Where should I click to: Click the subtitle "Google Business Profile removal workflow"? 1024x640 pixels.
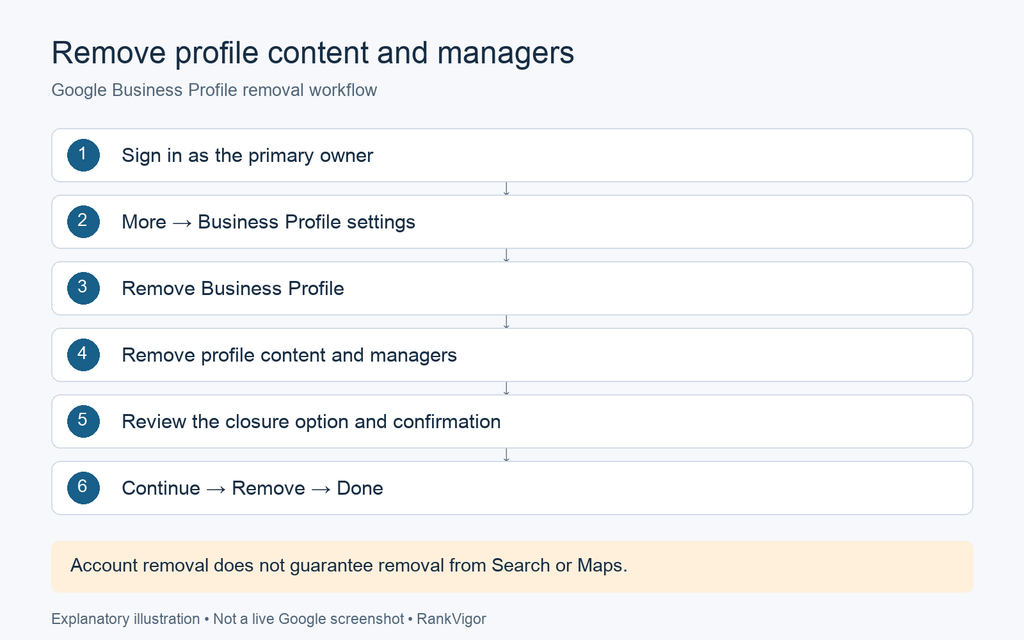pos(214,90)
